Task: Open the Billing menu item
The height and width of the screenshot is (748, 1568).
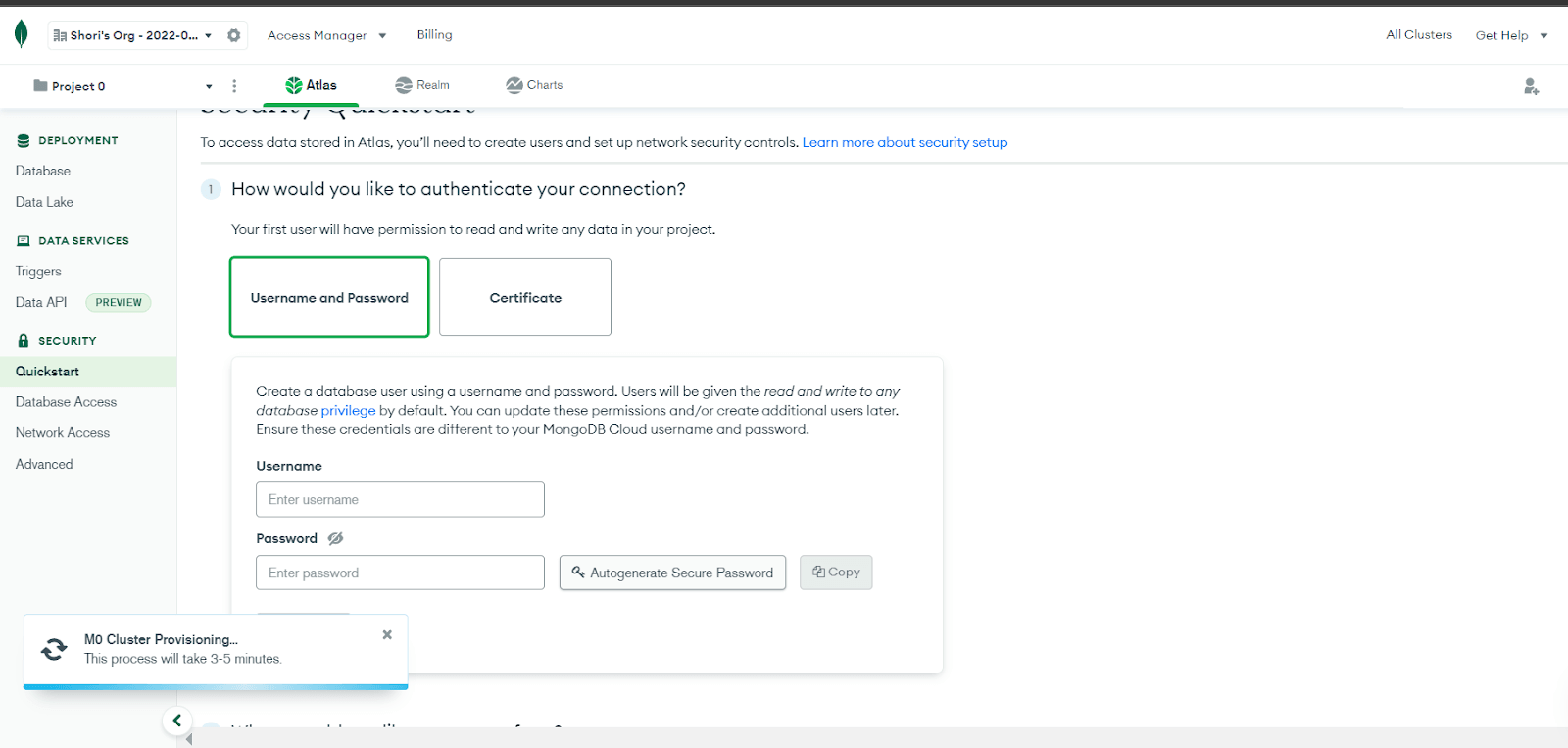Action: (434, 34)
